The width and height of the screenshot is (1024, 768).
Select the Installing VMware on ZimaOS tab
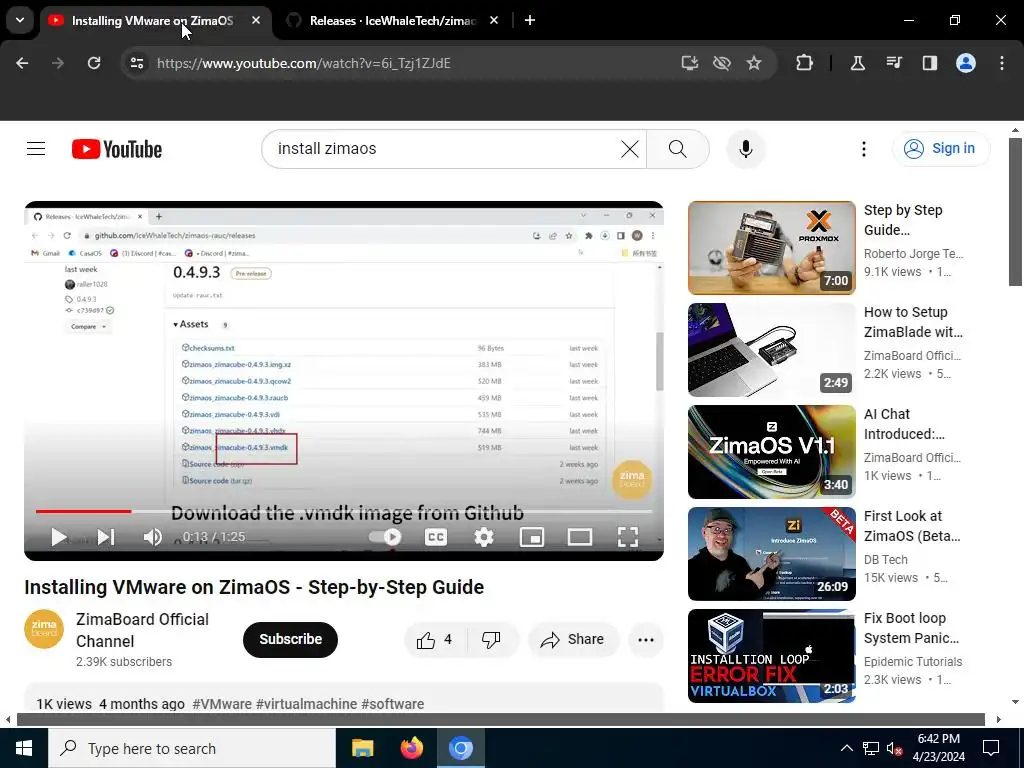pos(152,21)
